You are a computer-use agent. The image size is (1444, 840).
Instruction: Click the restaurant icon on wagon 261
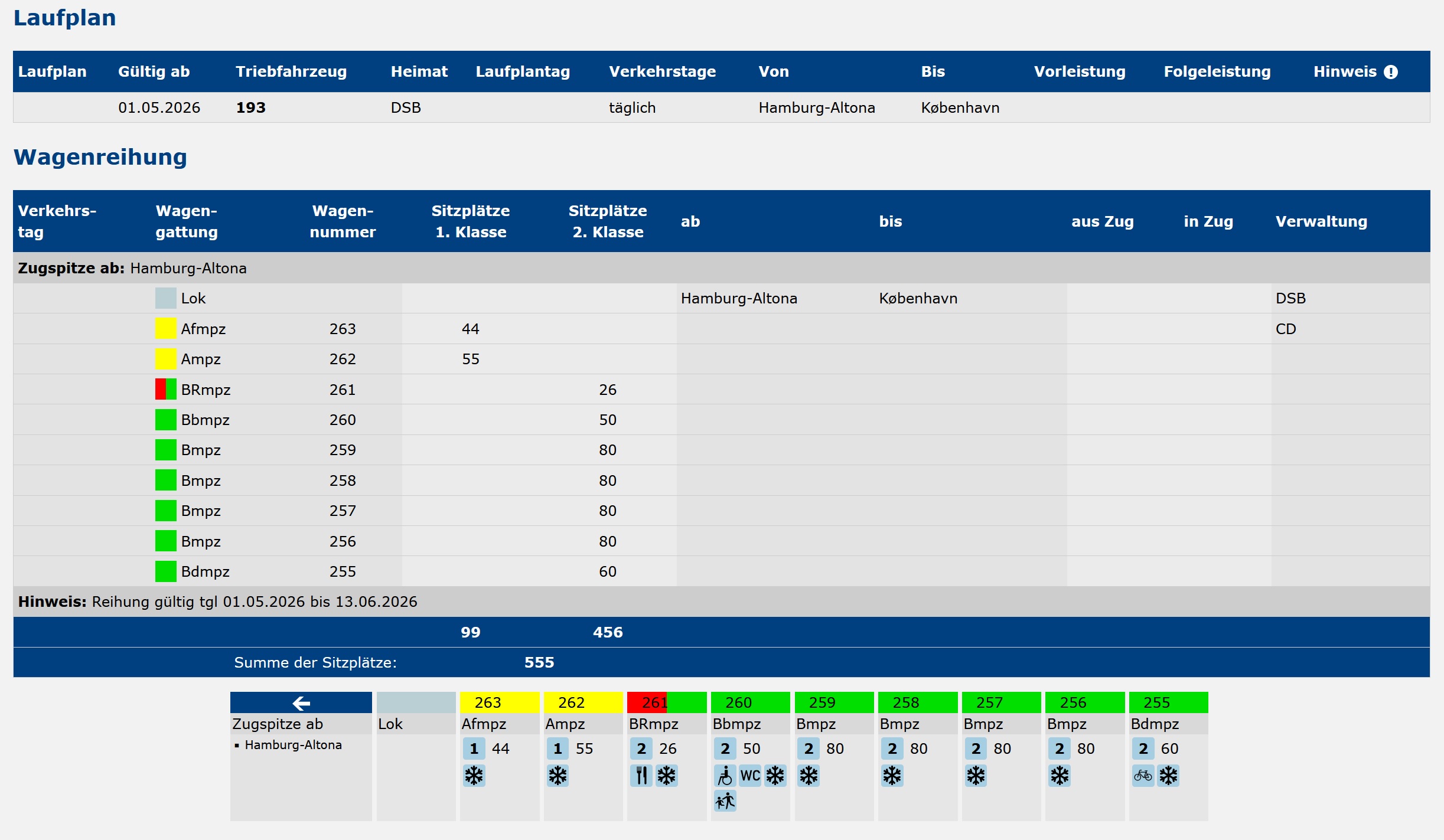[x=641, y=776]
